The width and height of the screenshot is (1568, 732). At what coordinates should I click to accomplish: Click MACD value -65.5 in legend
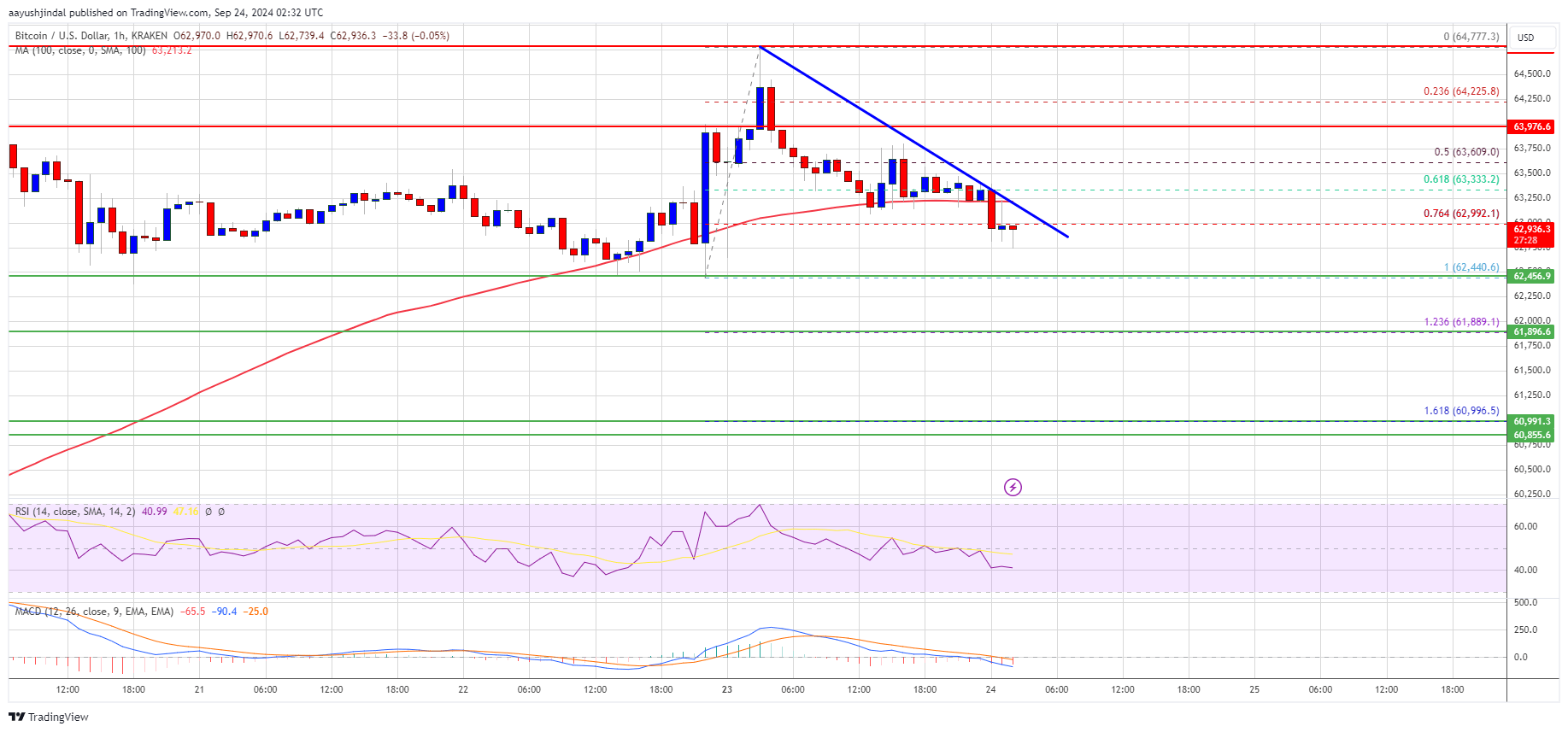[x=192, y=612]
